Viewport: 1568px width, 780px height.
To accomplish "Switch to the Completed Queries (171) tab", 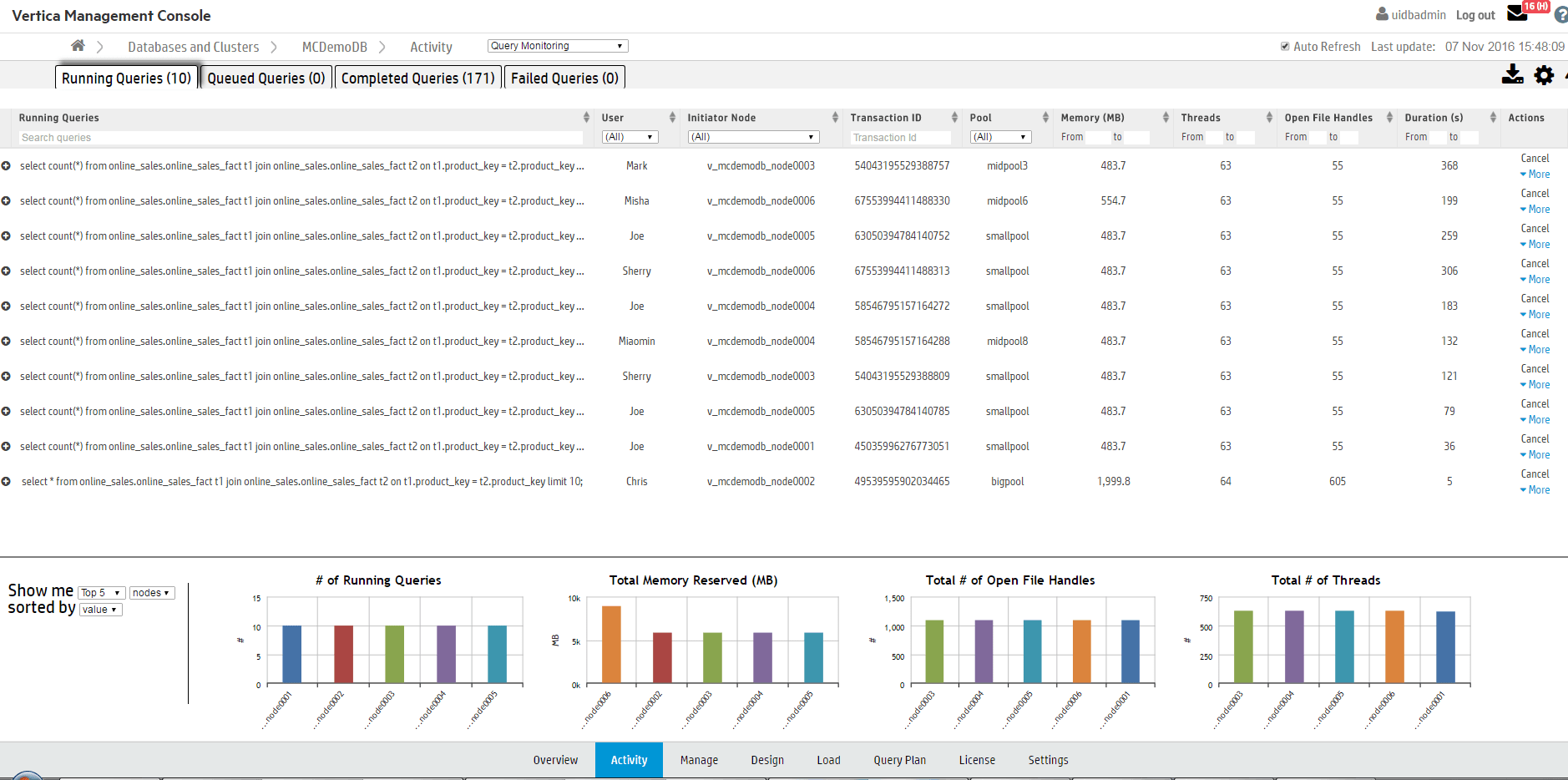I will pyautogui.click(x=417, y=77).
